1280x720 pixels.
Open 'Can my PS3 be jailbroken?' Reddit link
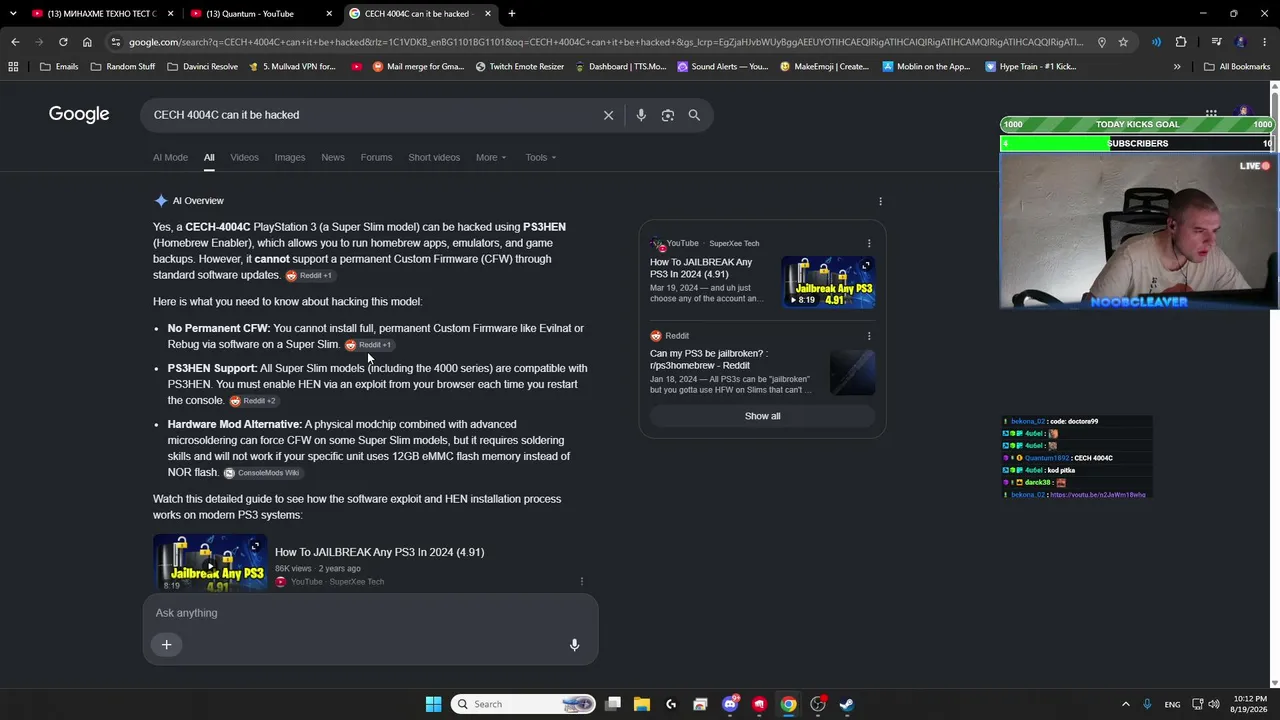(709, 359)
